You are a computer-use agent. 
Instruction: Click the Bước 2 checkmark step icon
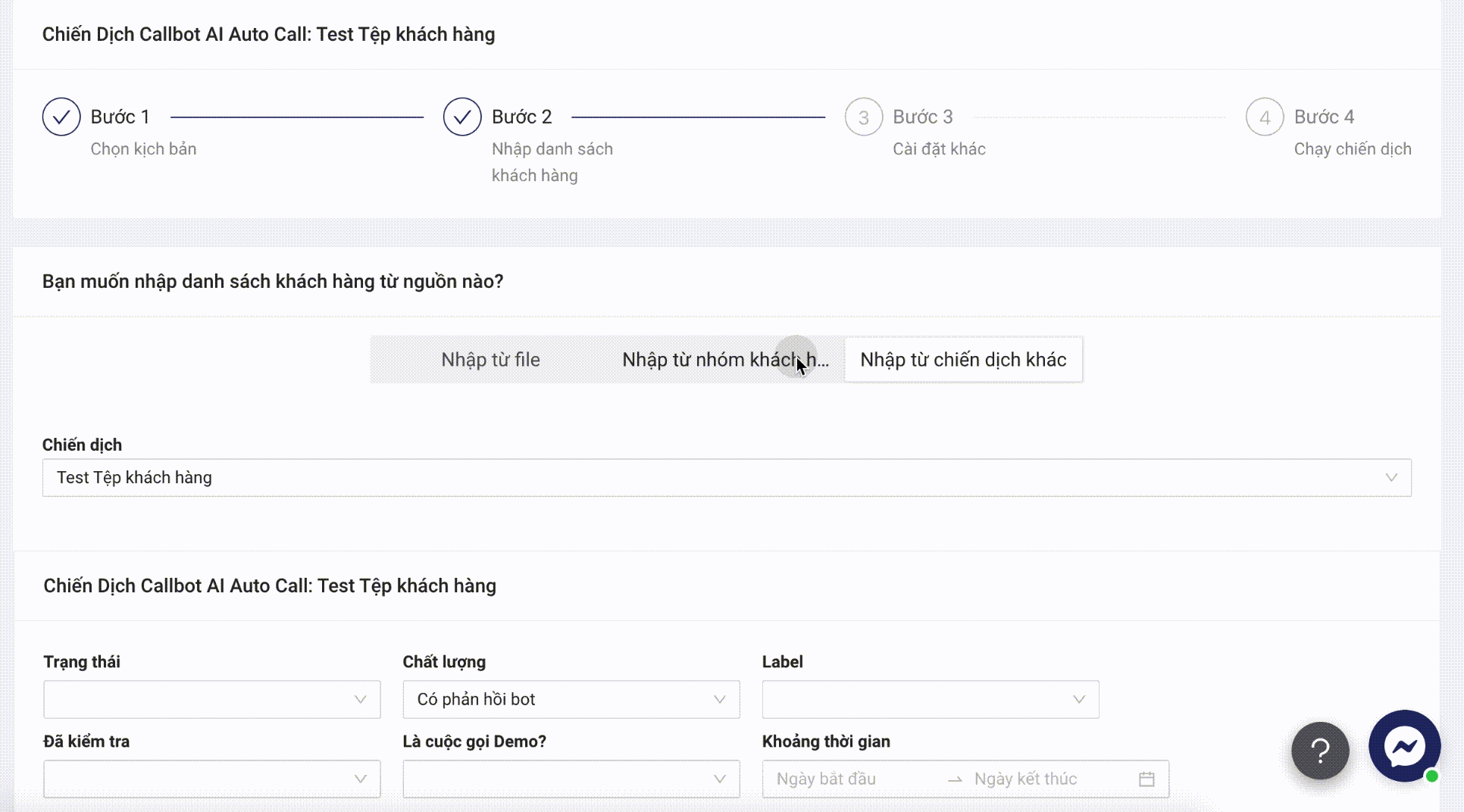point(462,117)
